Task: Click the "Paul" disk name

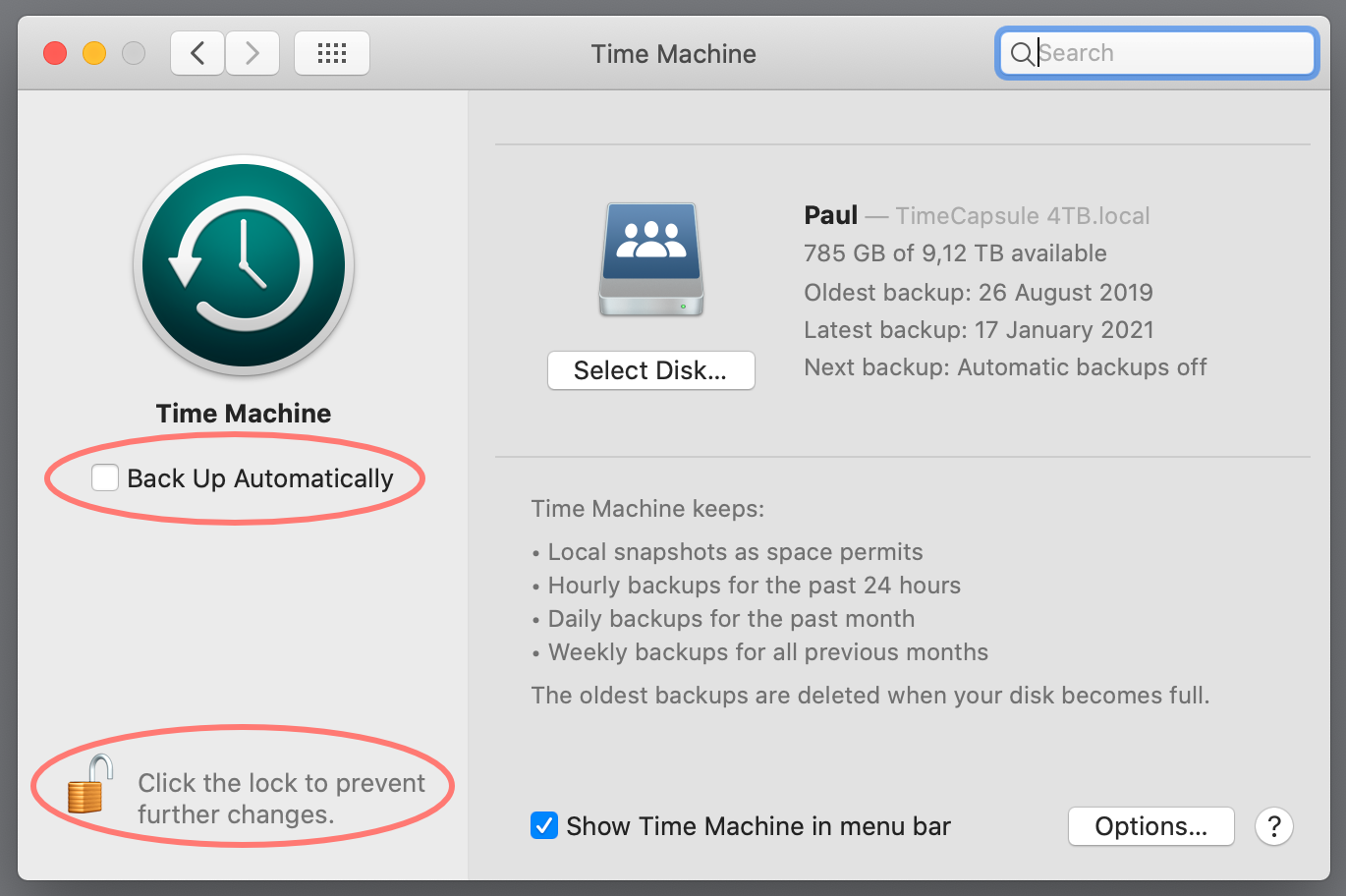Action: (831, 215)
